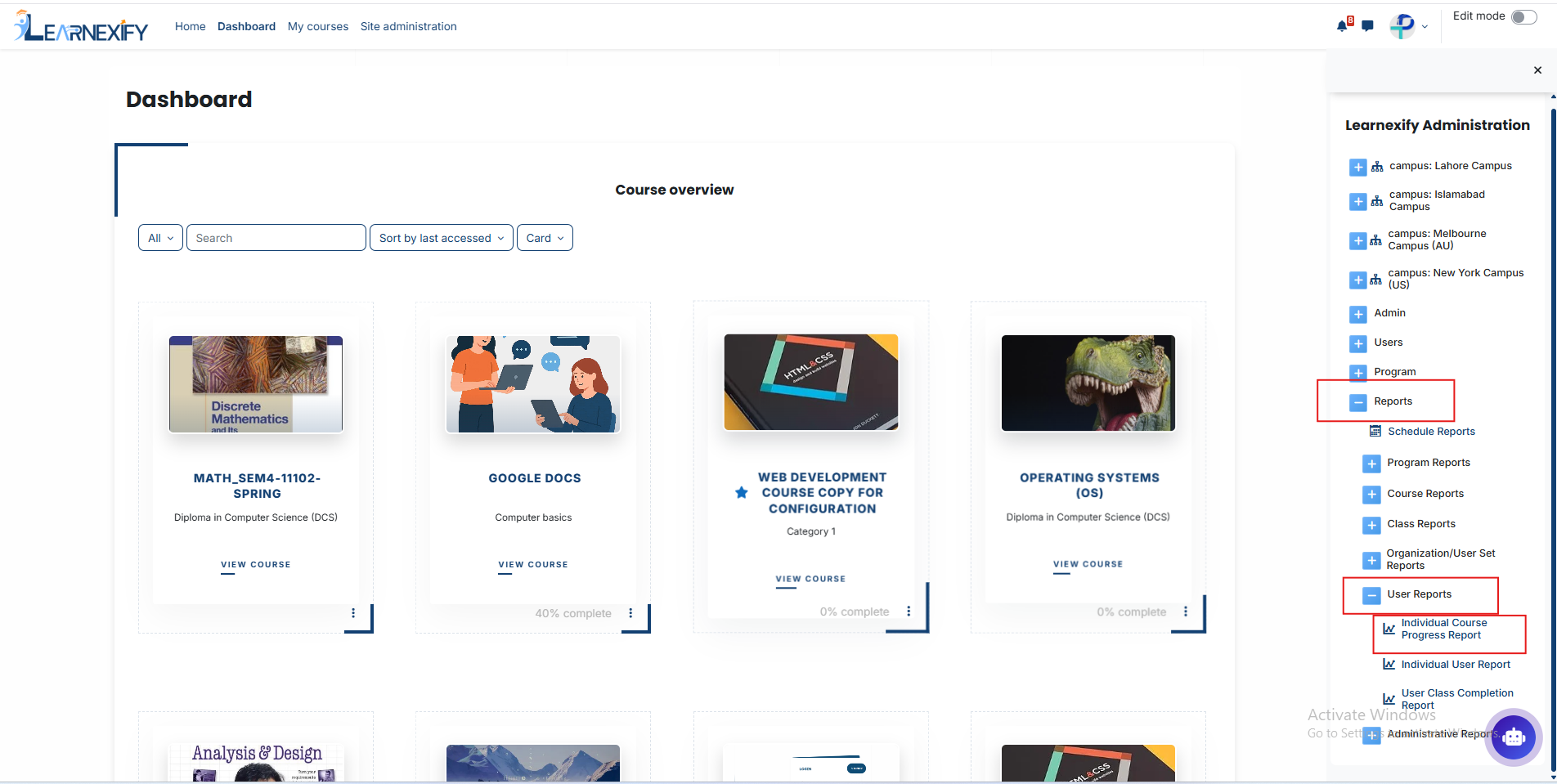Expand the Users tree node
The width and height of the screenshot is (1557, 784).
pos(1358,343)
